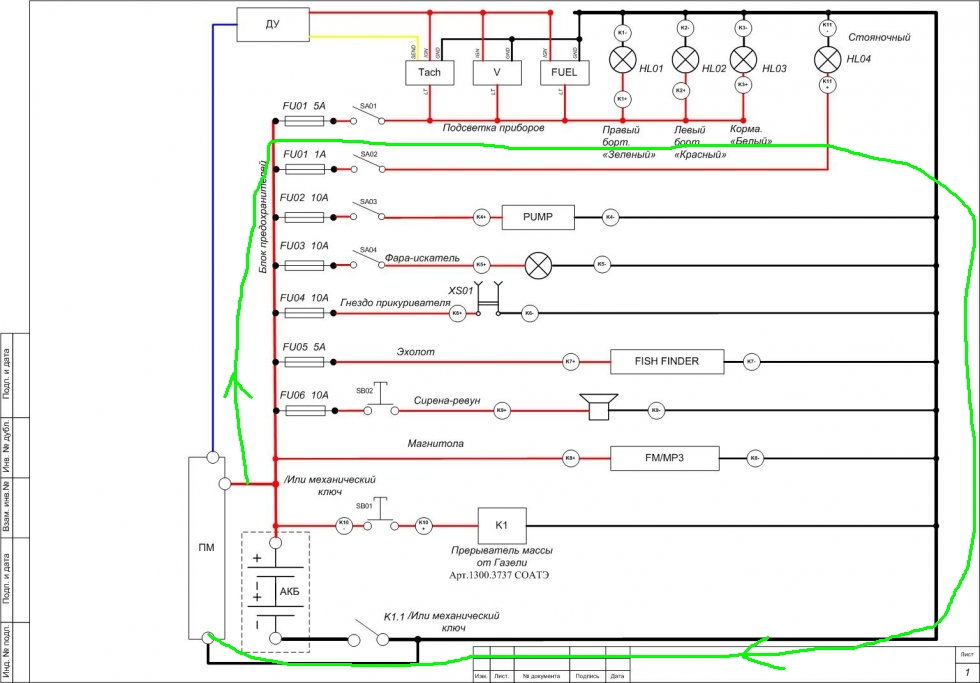Click the searchlight lamp symbol on FU03 line
The height and width of the screenshot is (683, 980).
tap(539, 265)
